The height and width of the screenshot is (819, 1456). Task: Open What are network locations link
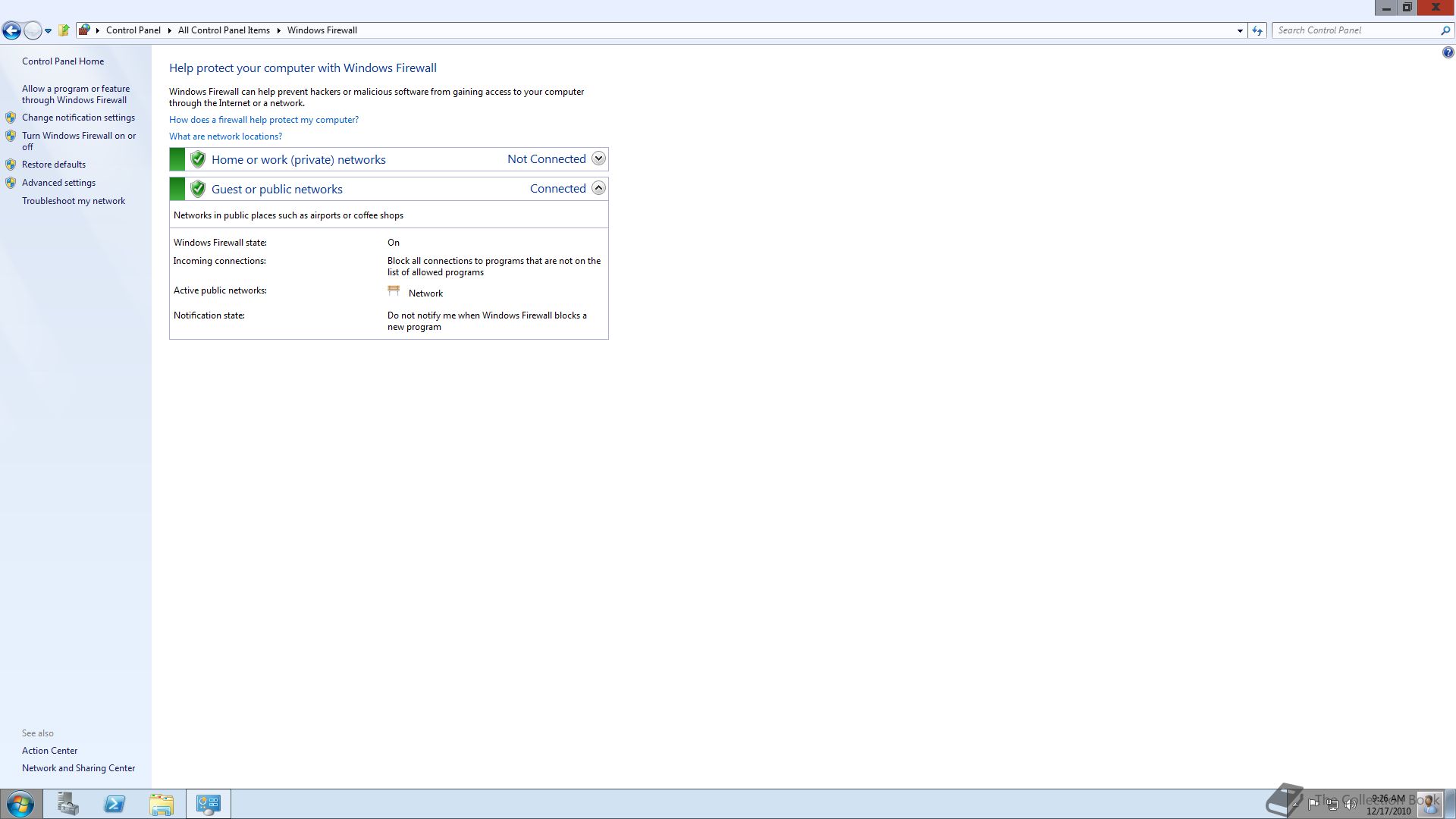(x=225, y=136)
